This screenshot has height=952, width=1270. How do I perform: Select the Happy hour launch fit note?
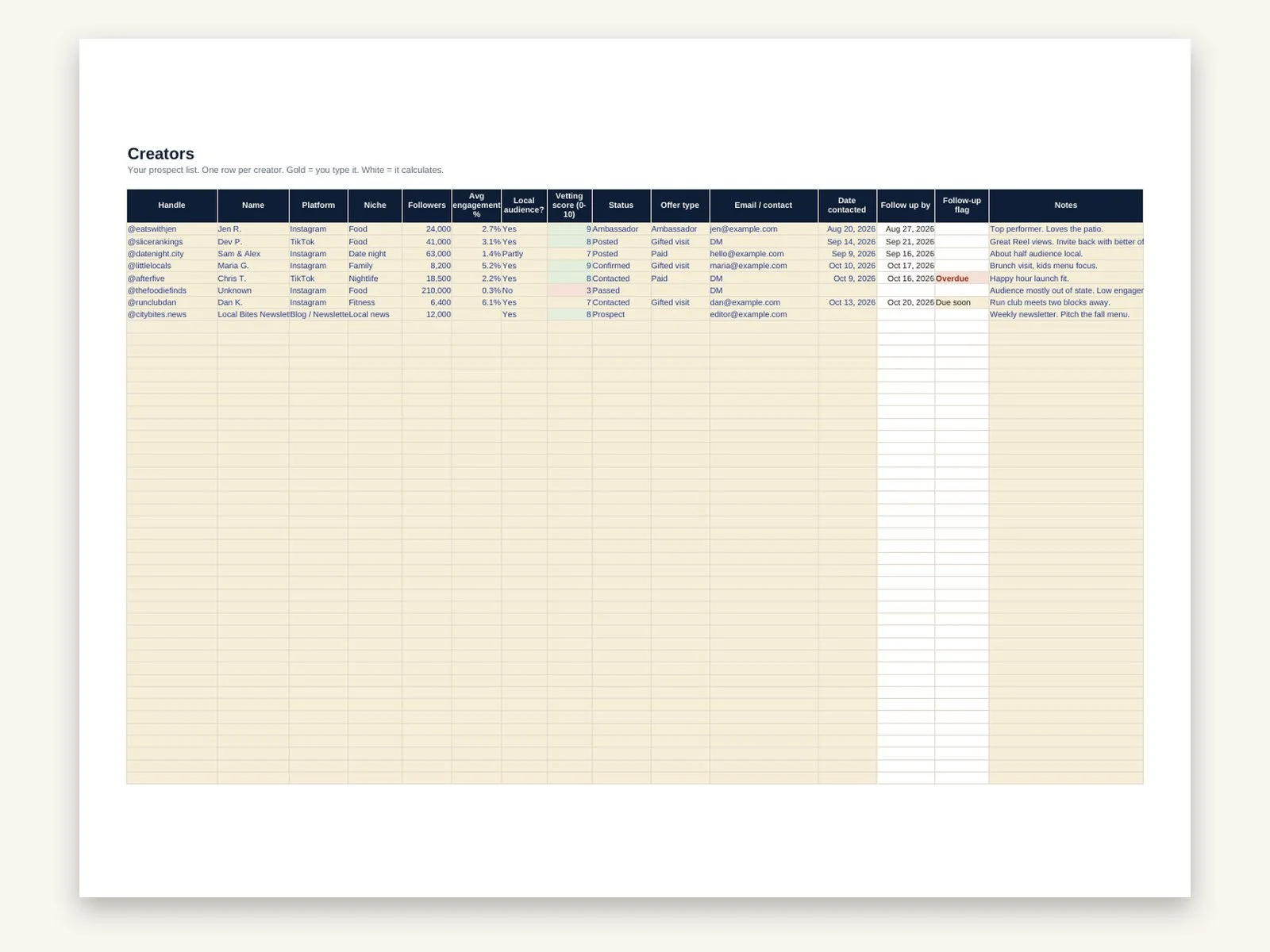coord(1066,278)
